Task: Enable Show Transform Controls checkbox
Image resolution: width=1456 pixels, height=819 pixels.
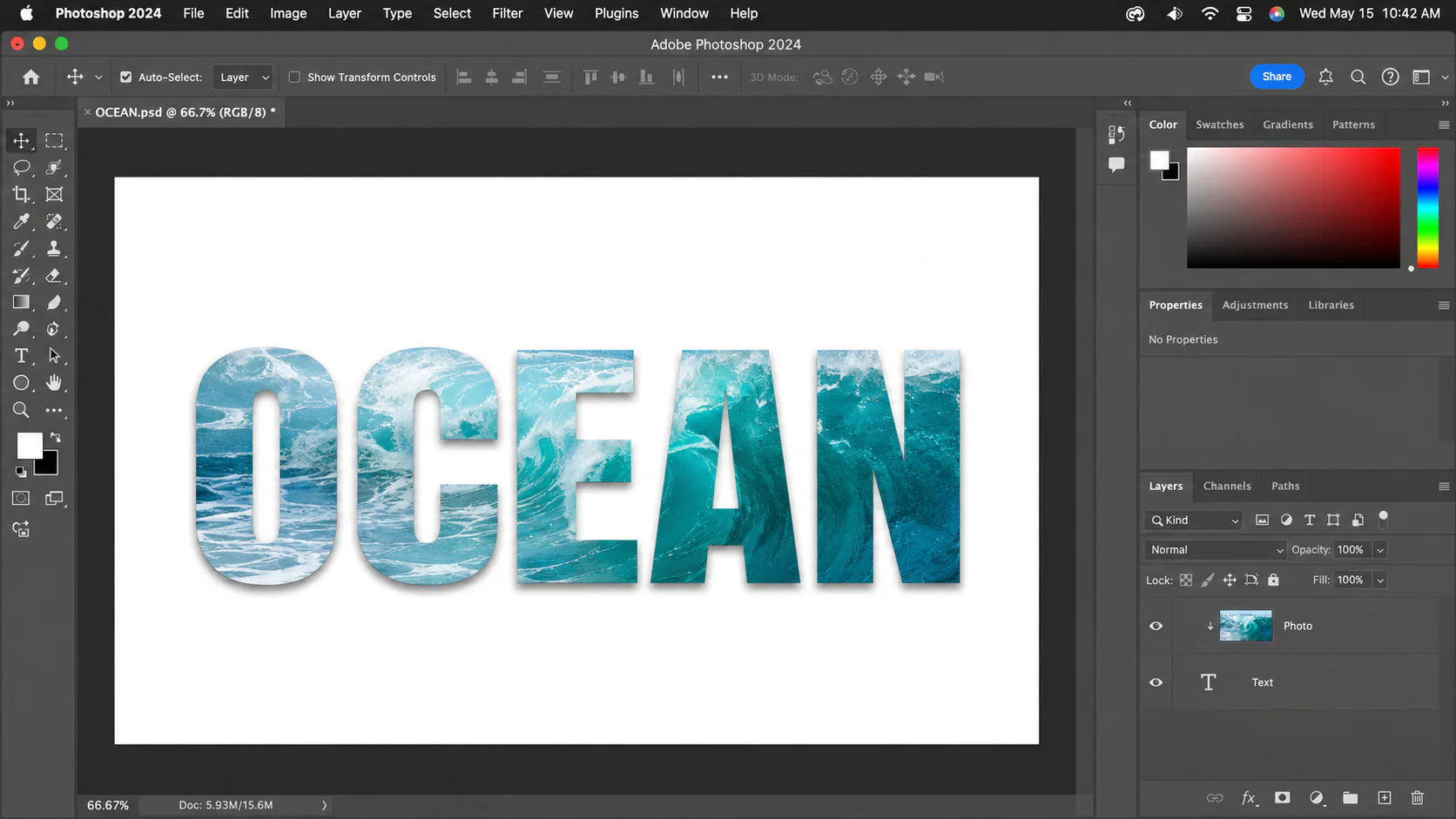Action: pos(294,77)
